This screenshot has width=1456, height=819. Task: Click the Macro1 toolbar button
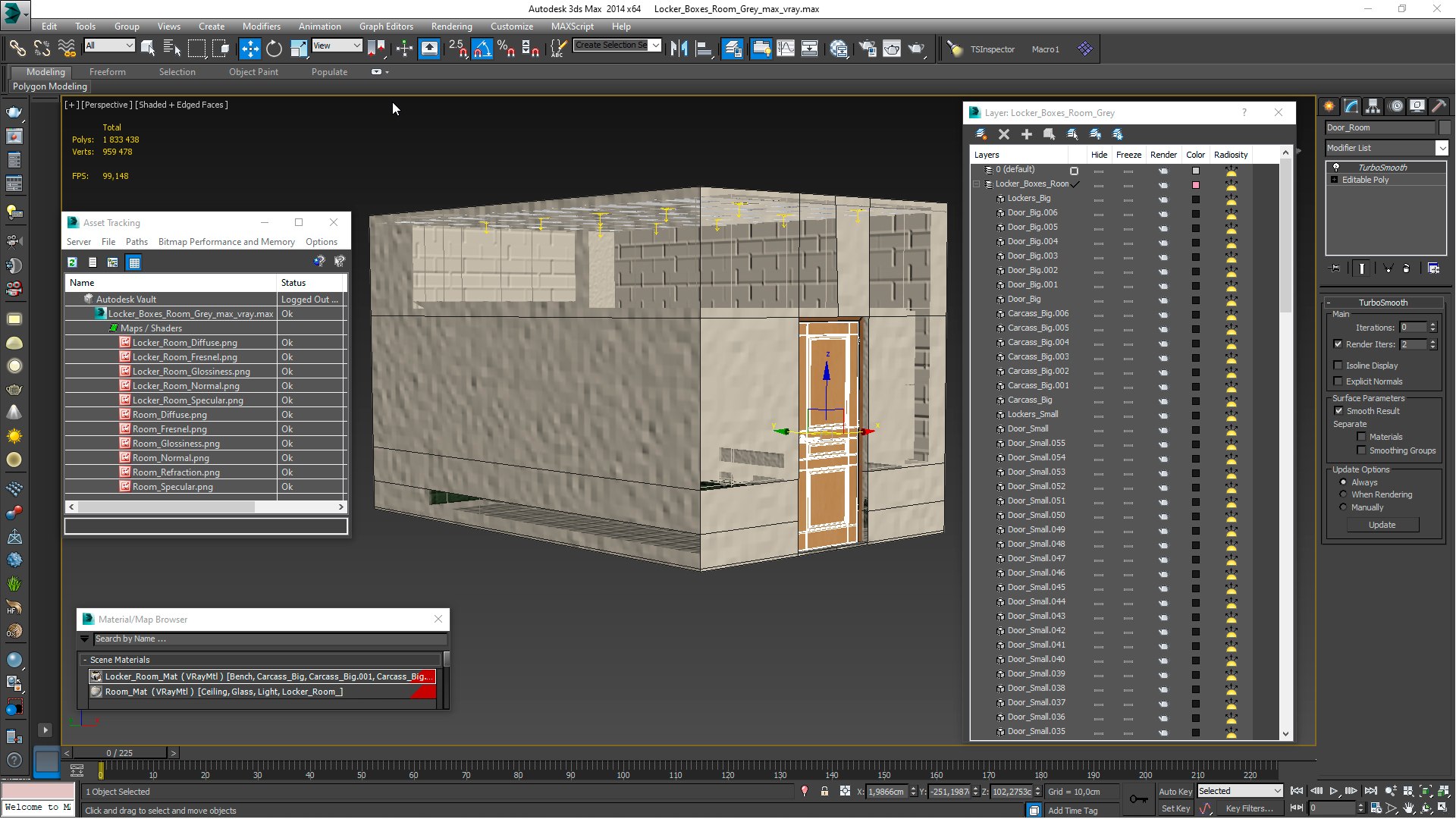coord(1045,49)
